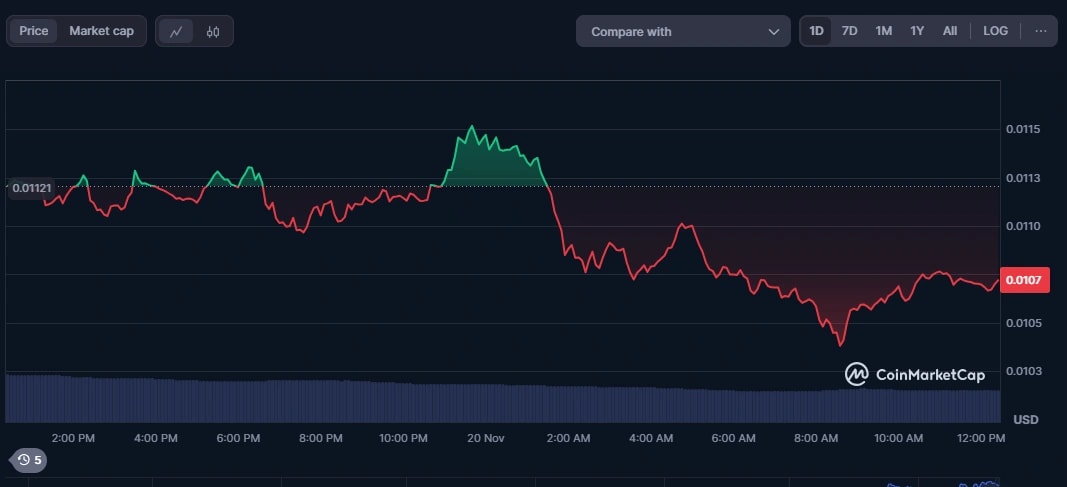Click the CoinMarketCap logo watermark
Image resolution: width=1067 pixels, height=487 pixels.
915,374
